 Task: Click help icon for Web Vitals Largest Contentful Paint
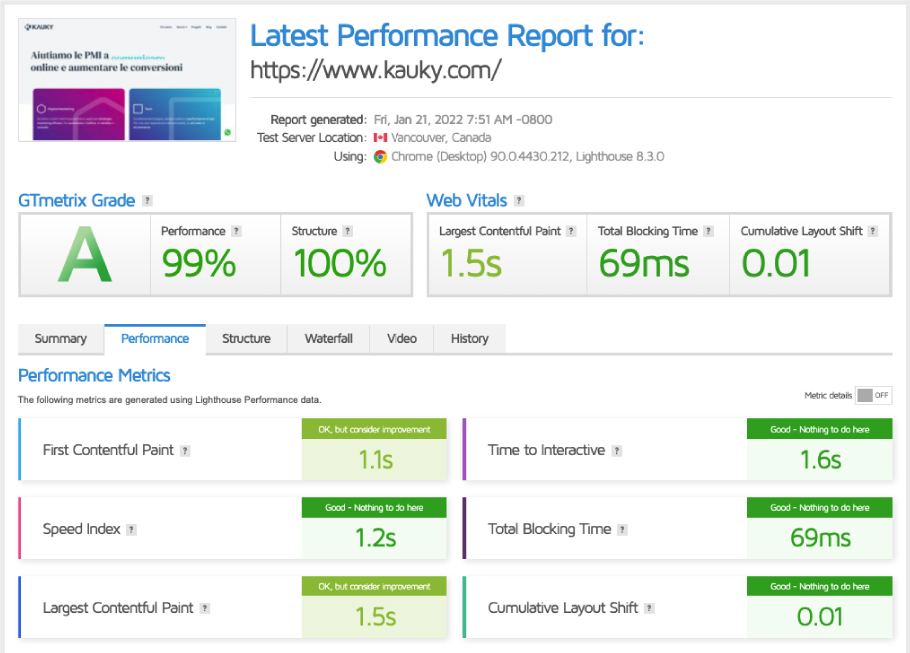[x=571, y=231]
